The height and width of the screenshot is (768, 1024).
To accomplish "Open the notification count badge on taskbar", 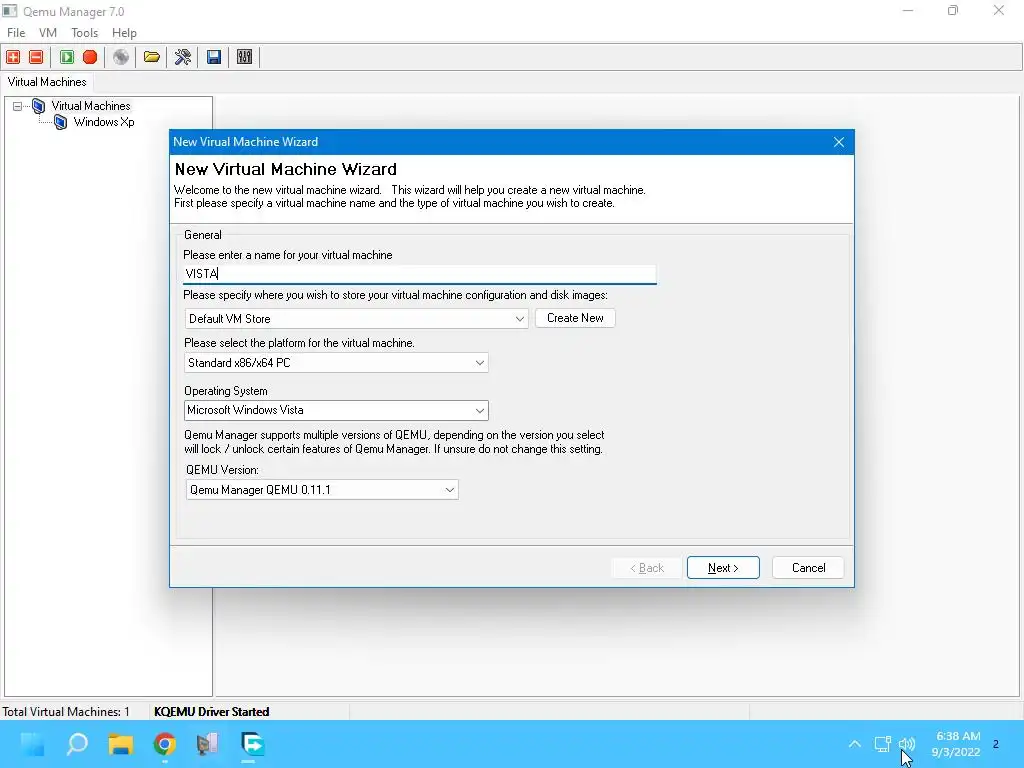I will [x=996, y=744].
